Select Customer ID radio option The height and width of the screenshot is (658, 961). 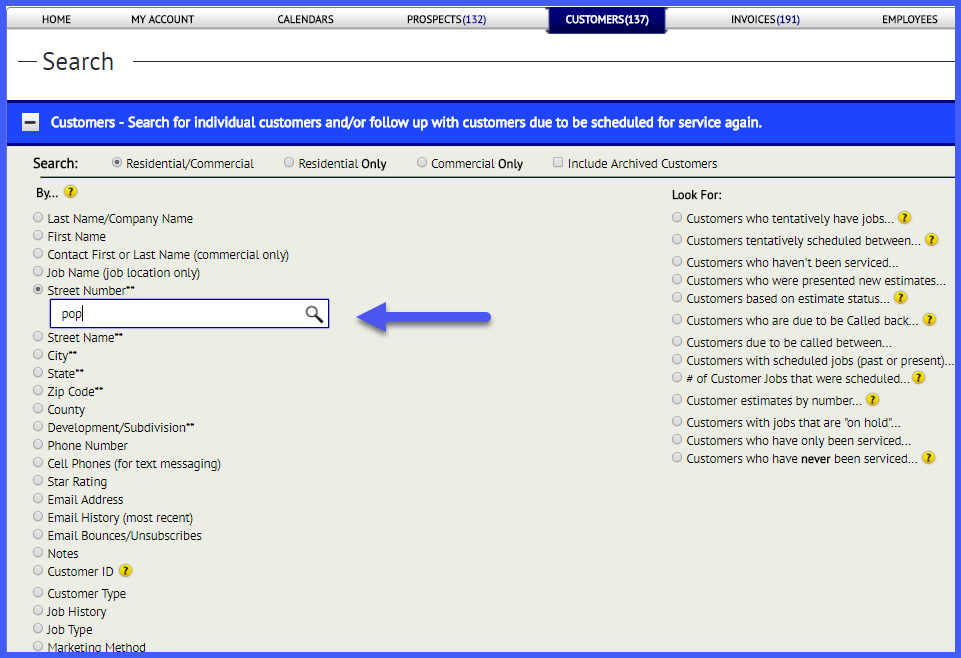38,570
